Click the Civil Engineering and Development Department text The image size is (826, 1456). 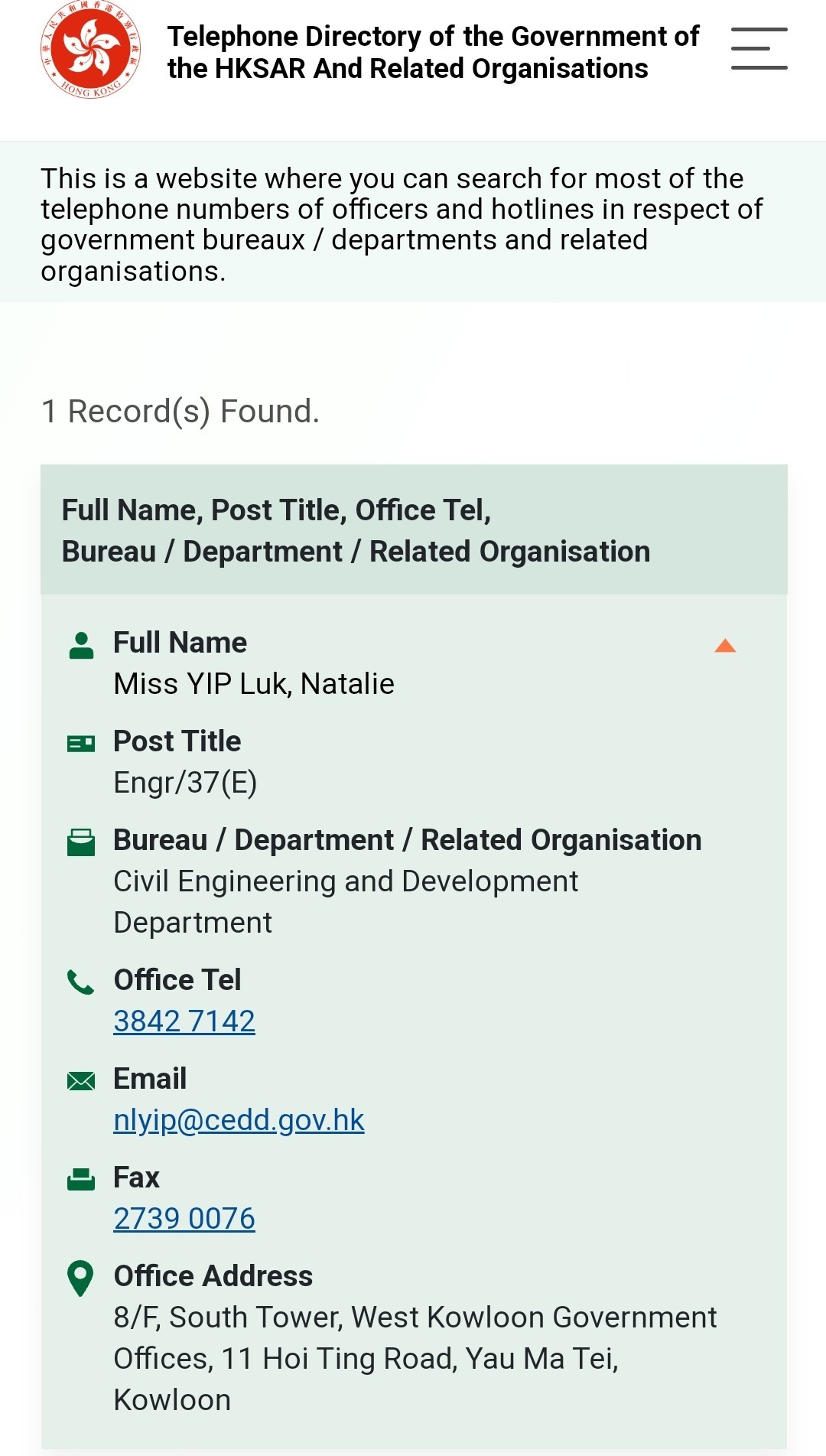(346, 902)
